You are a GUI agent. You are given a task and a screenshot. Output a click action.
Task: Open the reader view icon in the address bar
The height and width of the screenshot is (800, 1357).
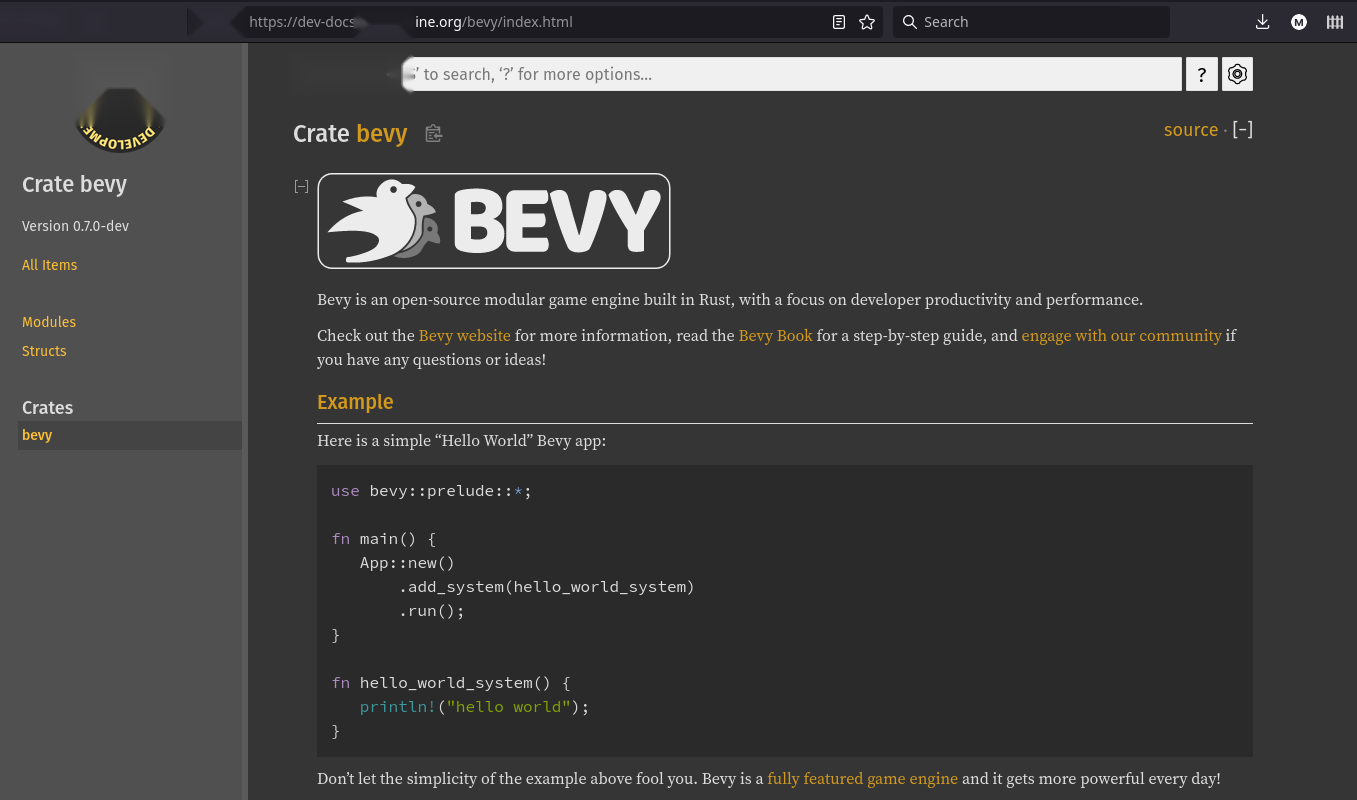[839, 22]
